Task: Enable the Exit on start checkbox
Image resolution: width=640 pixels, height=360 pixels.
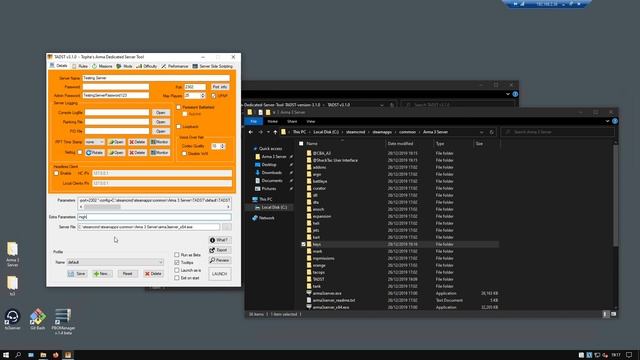Action: click(177, 278)
